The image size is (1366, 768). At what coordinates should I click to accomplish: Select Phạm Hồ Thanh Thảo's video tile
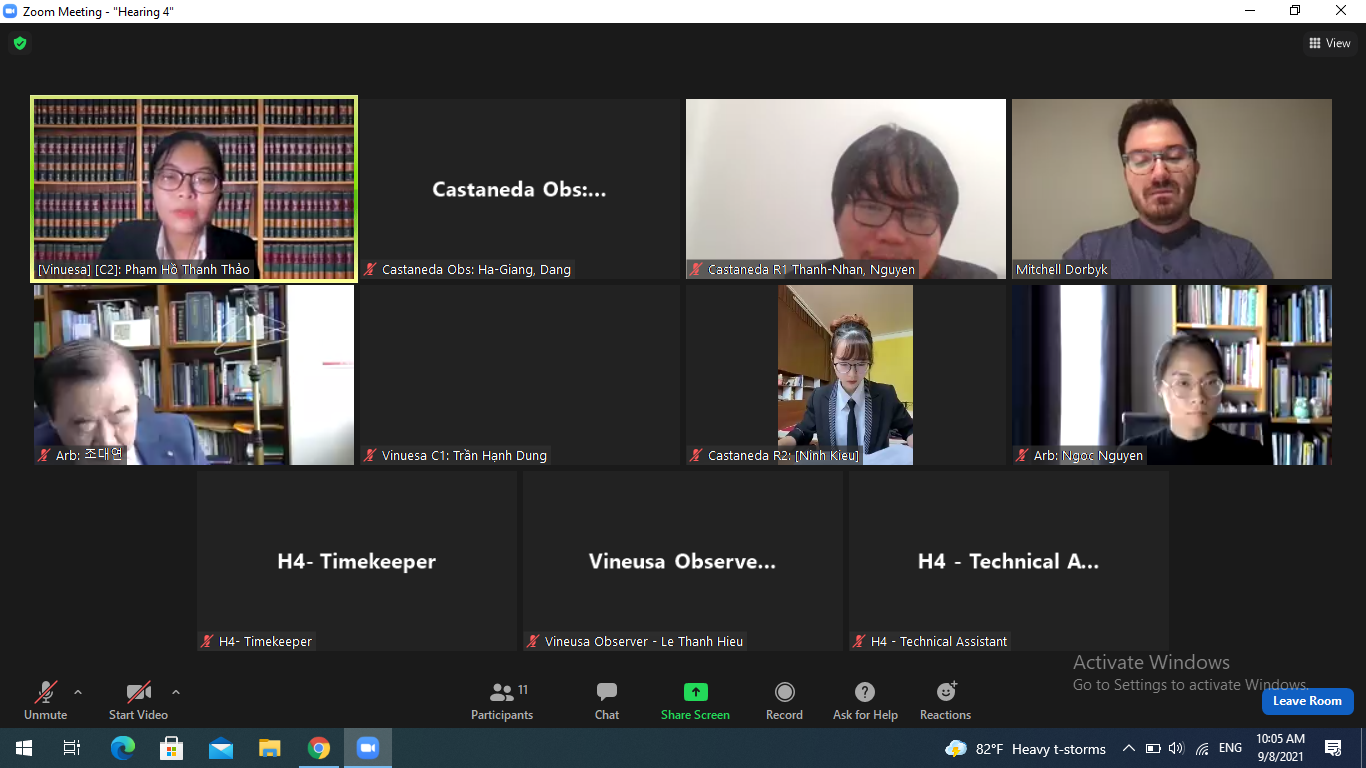194,188
